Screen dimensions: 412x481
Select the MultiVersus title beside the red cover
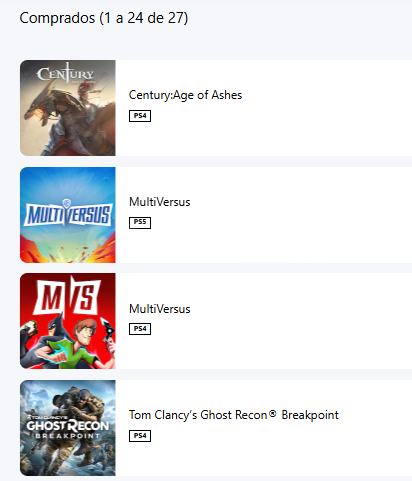click(160, 309)
